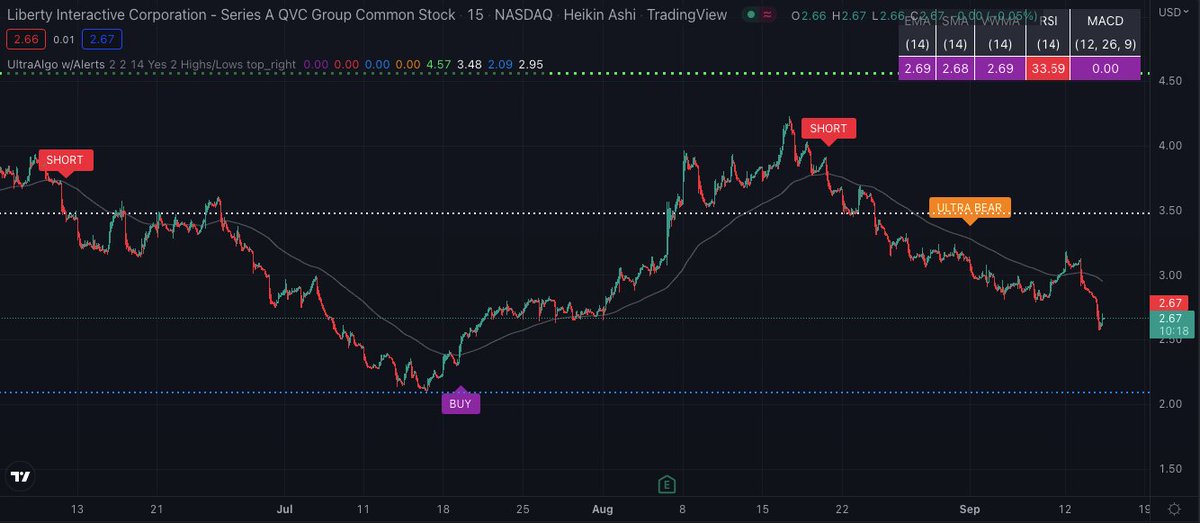Click the left SHORT signal label
The width and height of the screenshot is (1200, 523).
[x=65, y=159]
